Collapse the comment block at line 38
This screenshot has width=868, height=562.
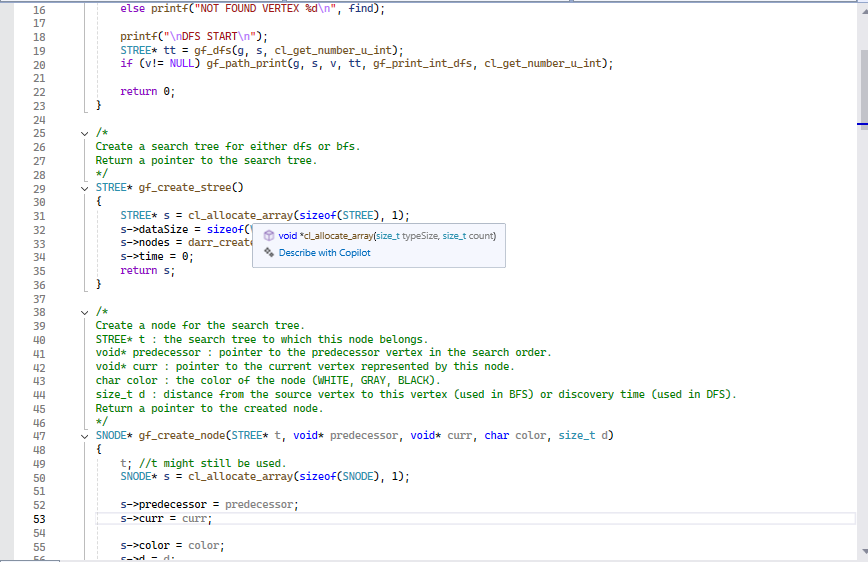(x=84, y=312)
